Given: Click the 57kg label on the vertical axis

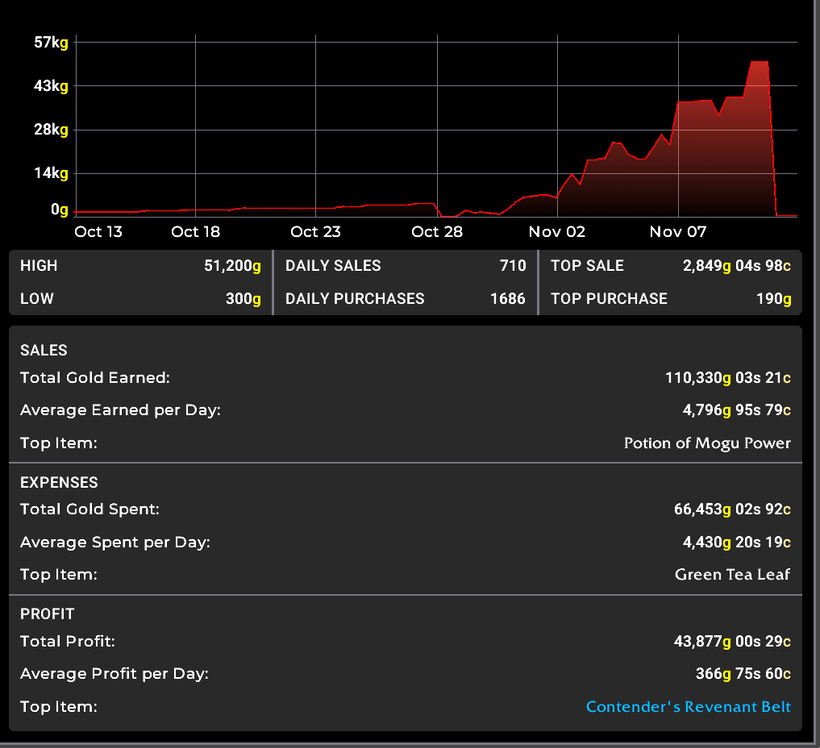Looking at the screenshot, I should 50,42.
